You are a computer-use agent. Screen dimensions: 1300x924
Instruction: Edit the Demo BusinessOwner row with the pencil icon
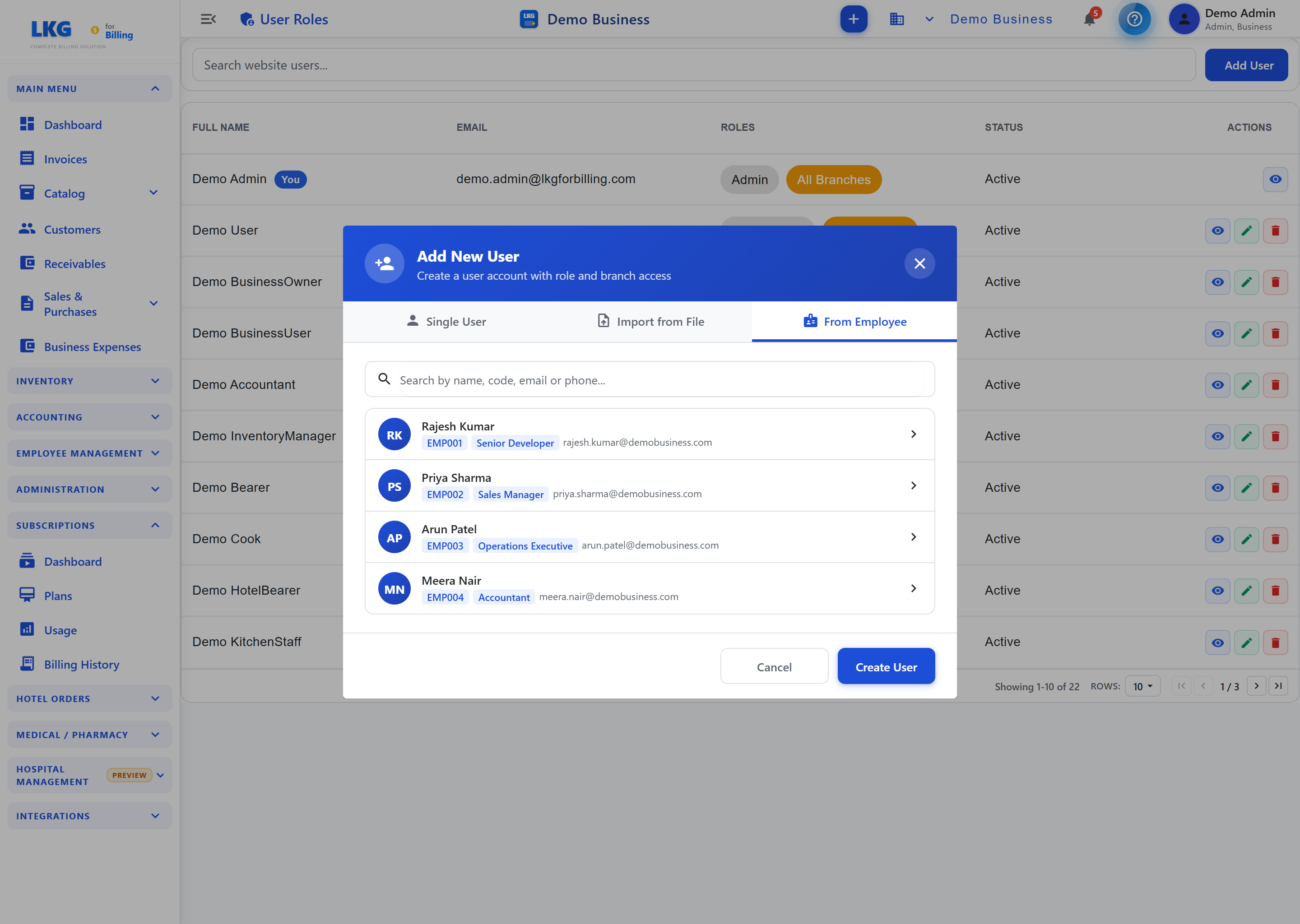tap(1246, 282)
